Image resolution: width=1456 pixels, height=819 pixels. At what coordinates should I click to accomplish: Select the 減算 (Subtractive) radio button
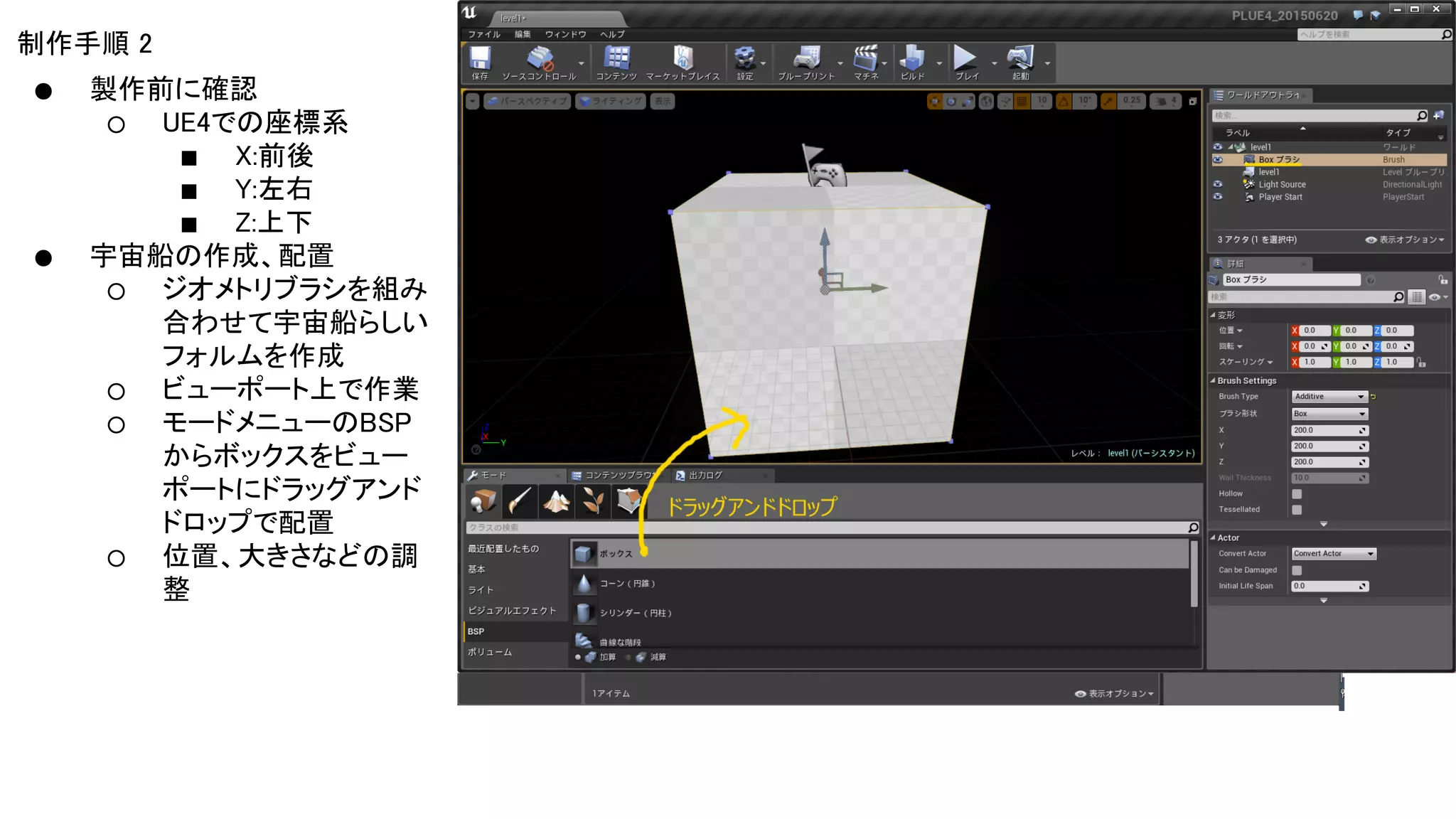pyautogui.click(x=628, y=658)
